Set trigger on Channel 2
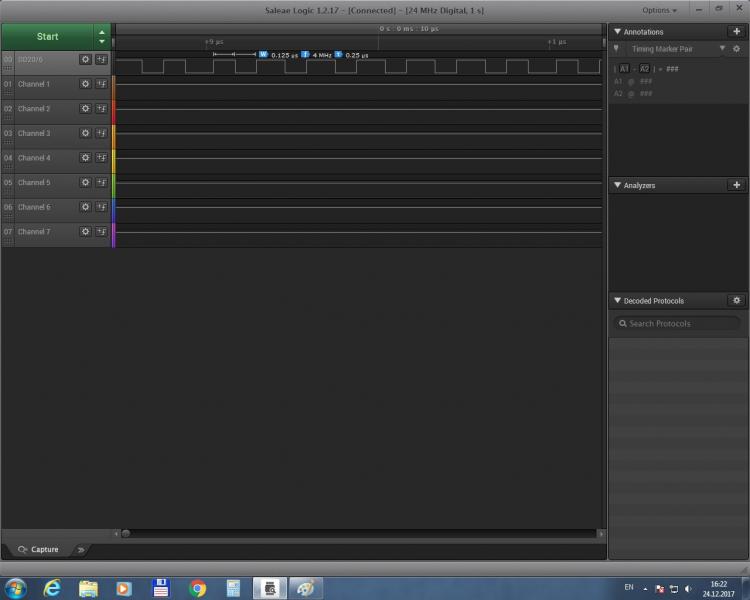 click(101, 109)
